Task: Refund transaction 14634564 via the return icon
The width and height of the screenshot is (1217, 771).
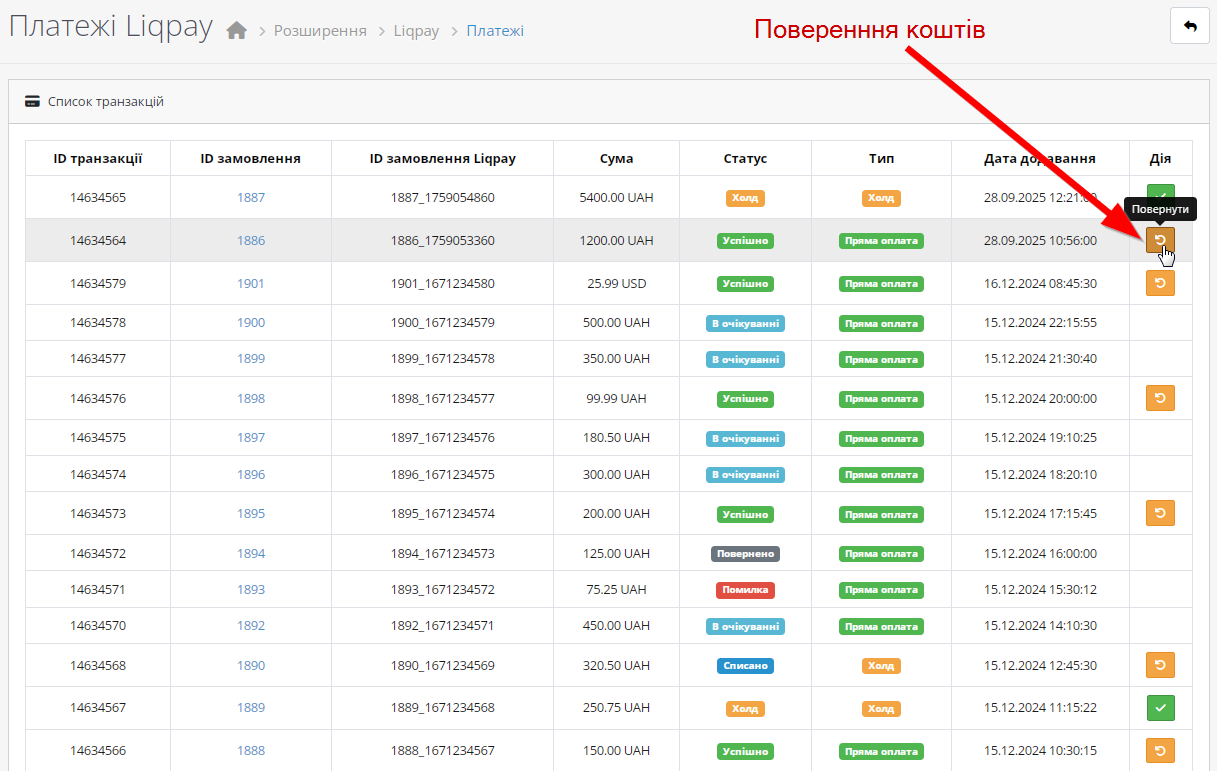Action: pos(1160,240)
